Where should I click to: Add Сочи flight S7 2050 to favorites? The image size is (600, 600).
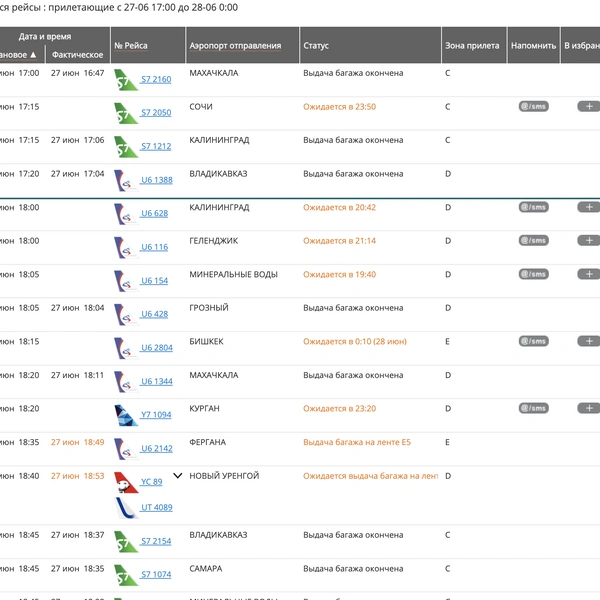coord(589,106)
